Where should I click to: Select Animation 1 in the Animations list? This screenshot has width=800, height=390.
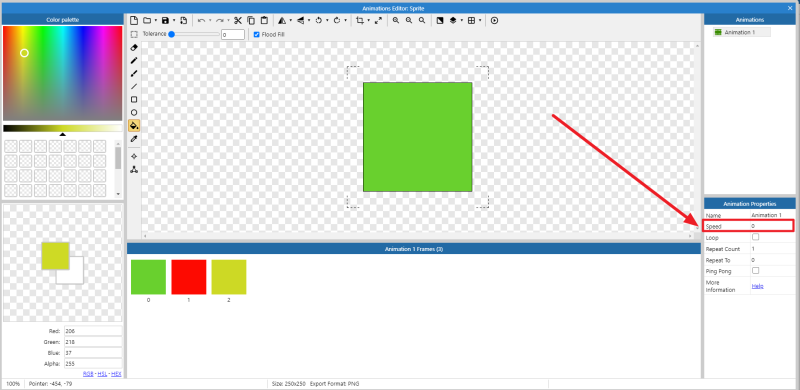pyautogui.click(x=742, y=32)
